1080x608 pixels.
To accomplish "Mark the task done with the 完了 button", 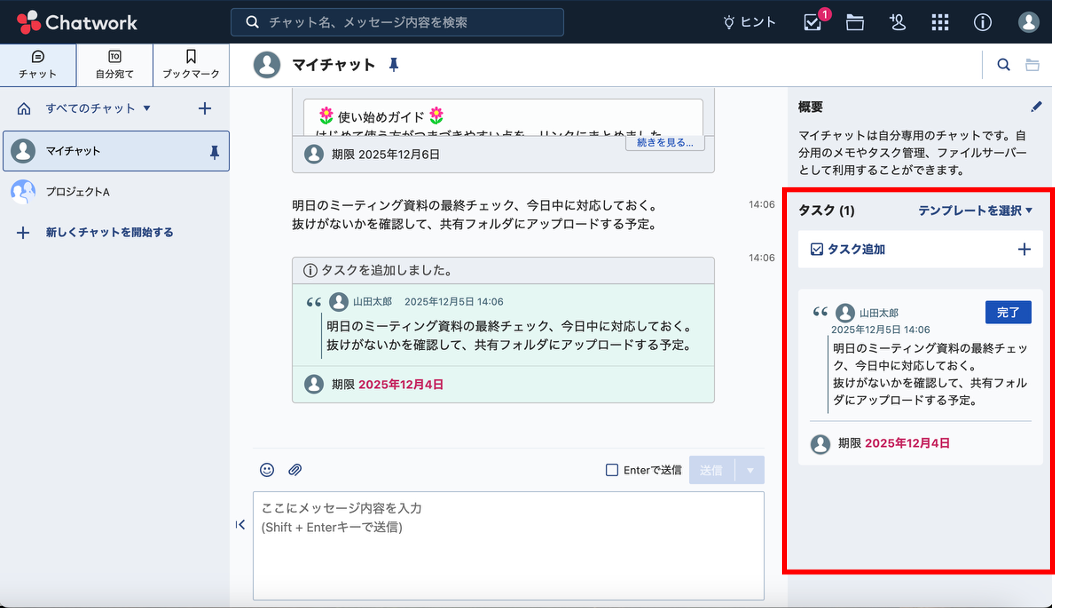I will pos(1008,312).
